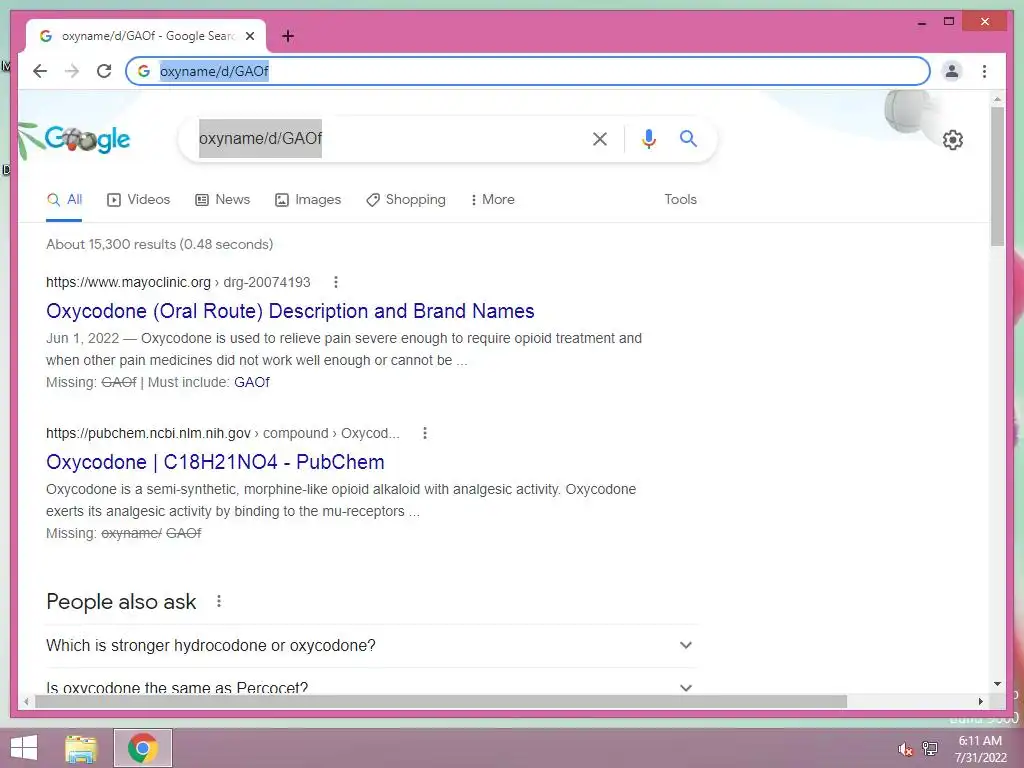Switch to the Shopping results tab
The height and width of the screenshot is (768, 1024).
click(406, 199)
